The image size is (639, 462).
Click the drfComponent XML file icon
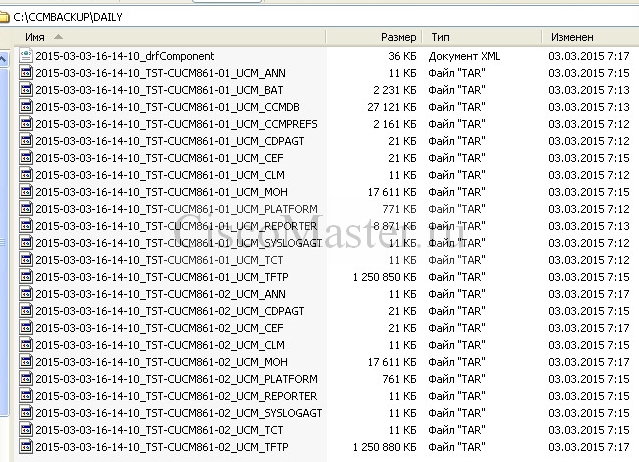tap(26, 56)
